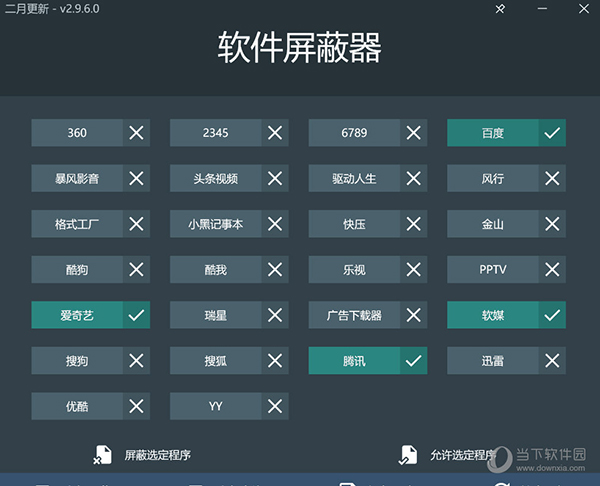Select the 搜狐 label
The height and width of the screenshot is (486, 600).
[x=215, y=360]
